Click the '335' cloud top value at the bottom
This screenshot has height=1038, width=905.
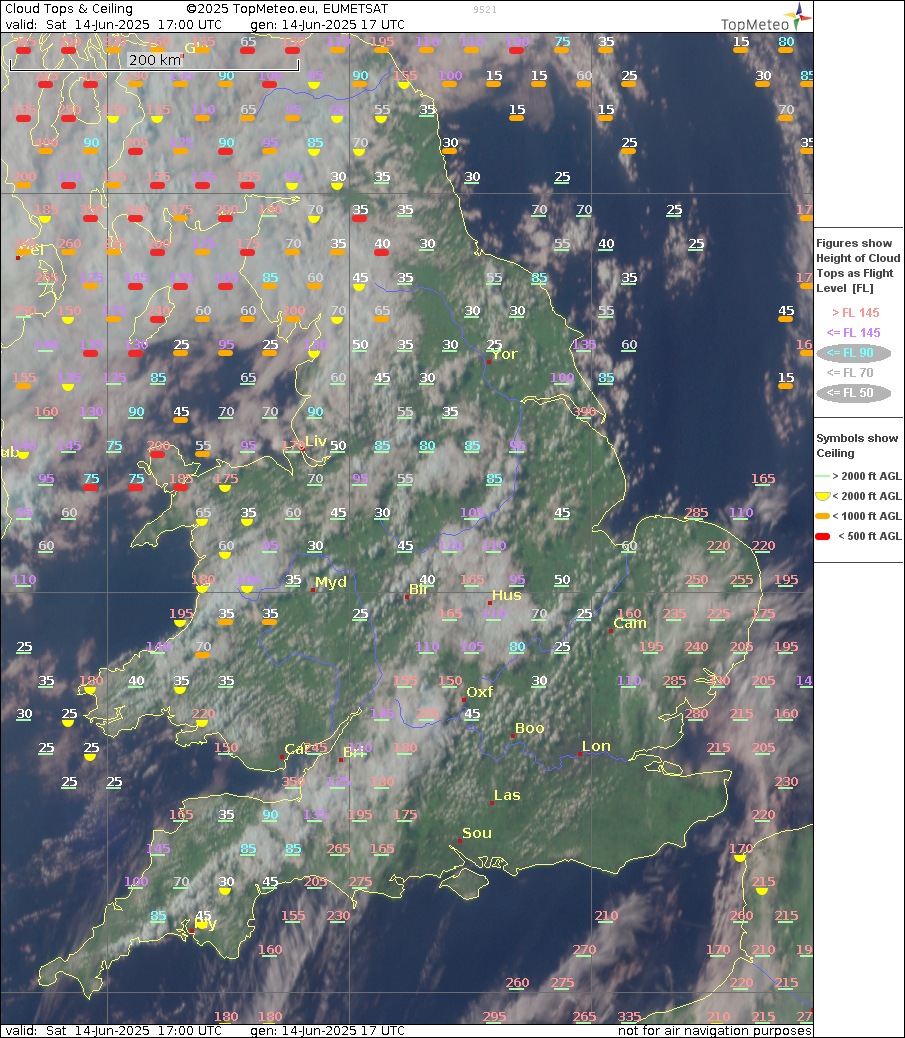click(629, 1016)
